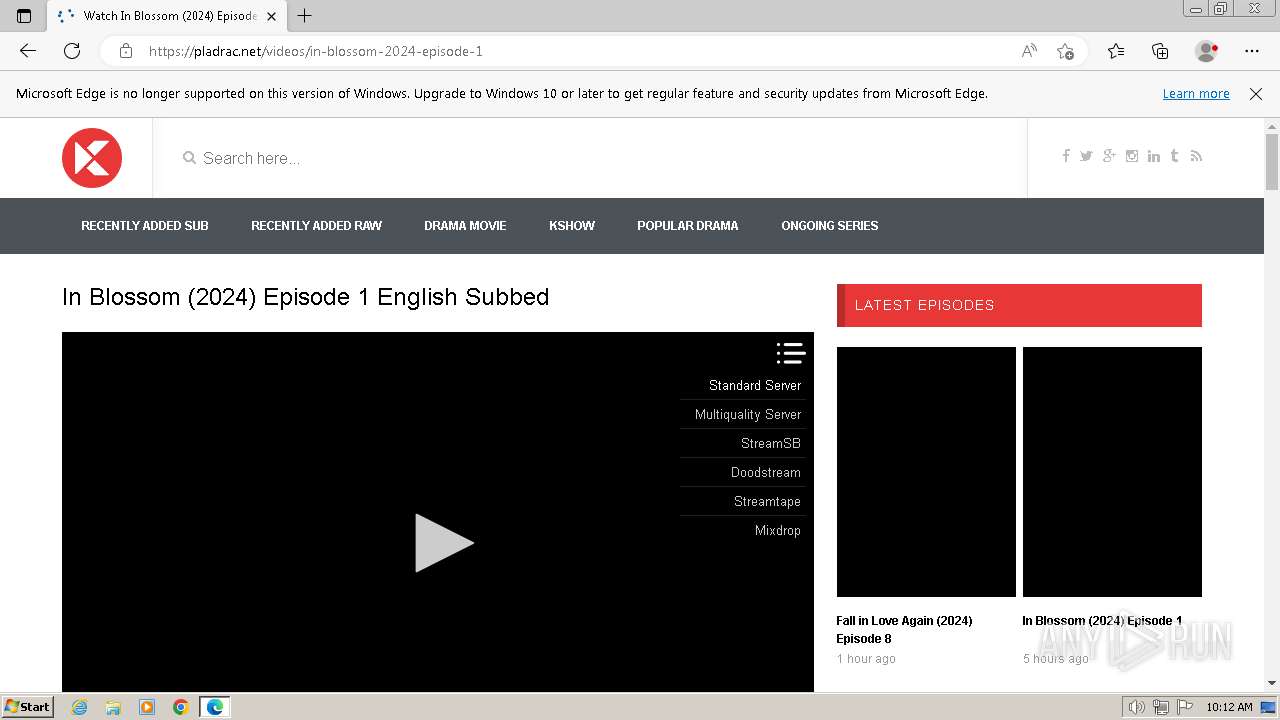1280x720 pixels.
Task: Open RECENTLY ADDED RAW menu
Action: click(316, 226)
